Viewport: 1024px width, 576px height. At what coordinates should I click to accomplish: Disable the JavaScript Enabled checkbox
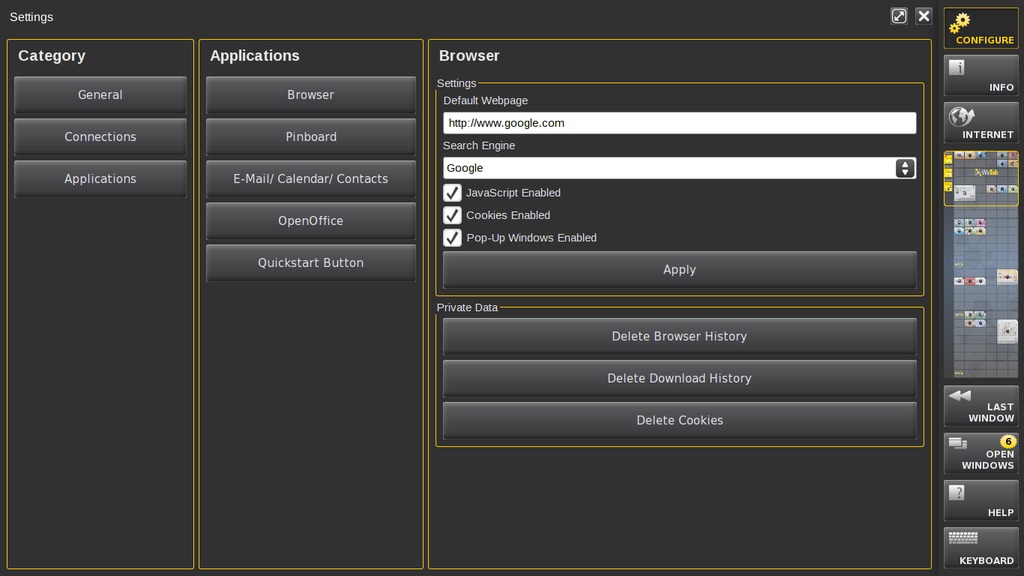pos(453,192)
